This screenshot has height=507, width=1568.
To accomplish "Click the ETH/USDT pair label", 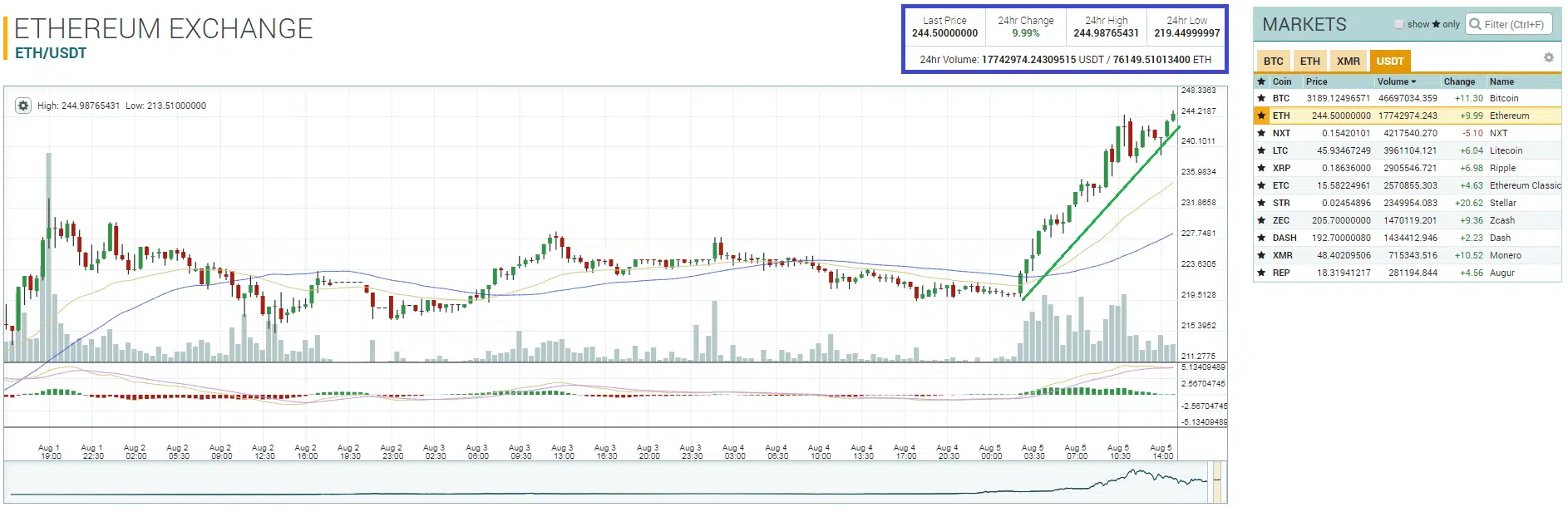I will (x=51, y=53).
